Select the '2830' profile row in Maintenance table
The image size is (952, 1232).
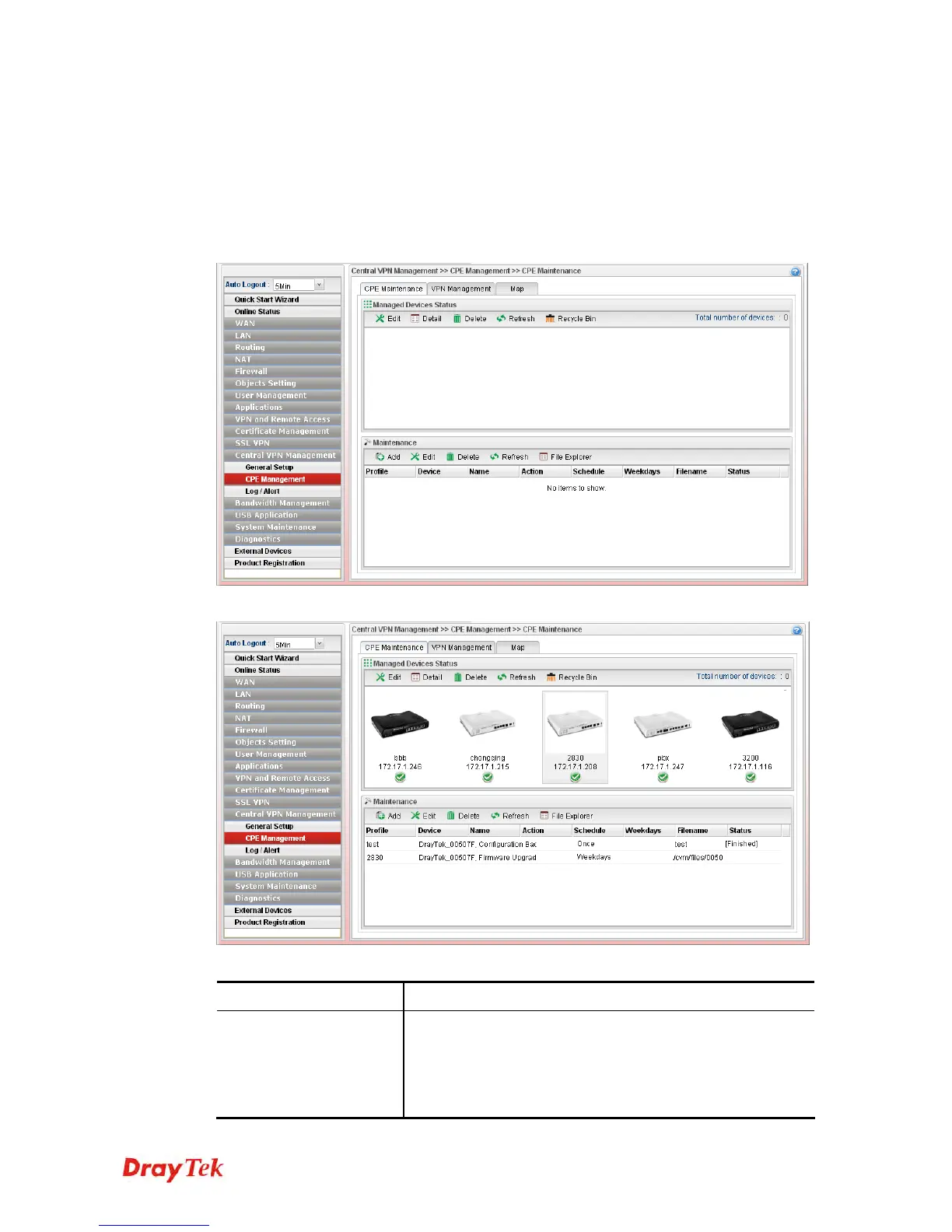(x=573, y=857)
